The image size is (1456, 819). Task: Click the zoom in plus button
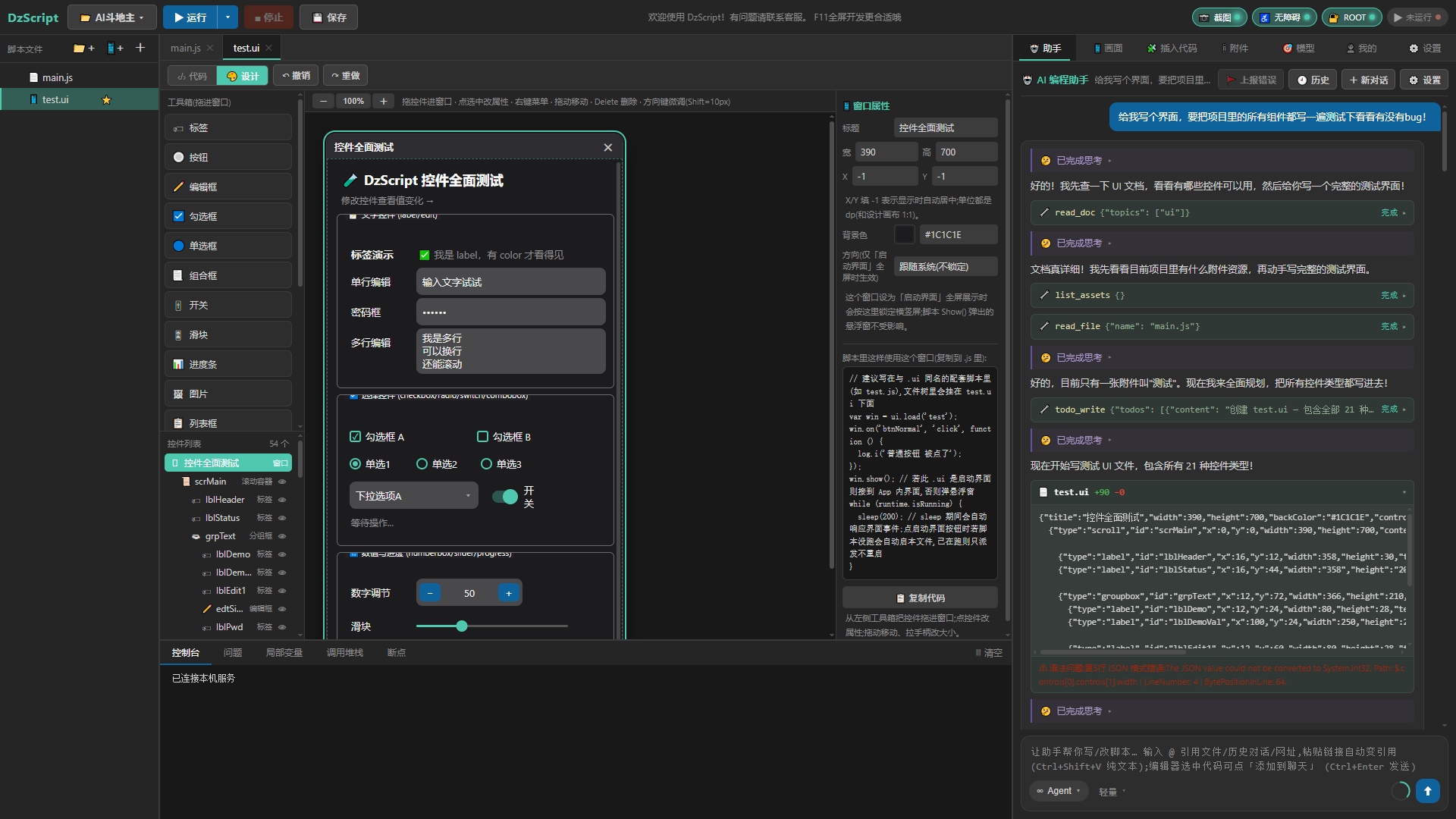384,101
